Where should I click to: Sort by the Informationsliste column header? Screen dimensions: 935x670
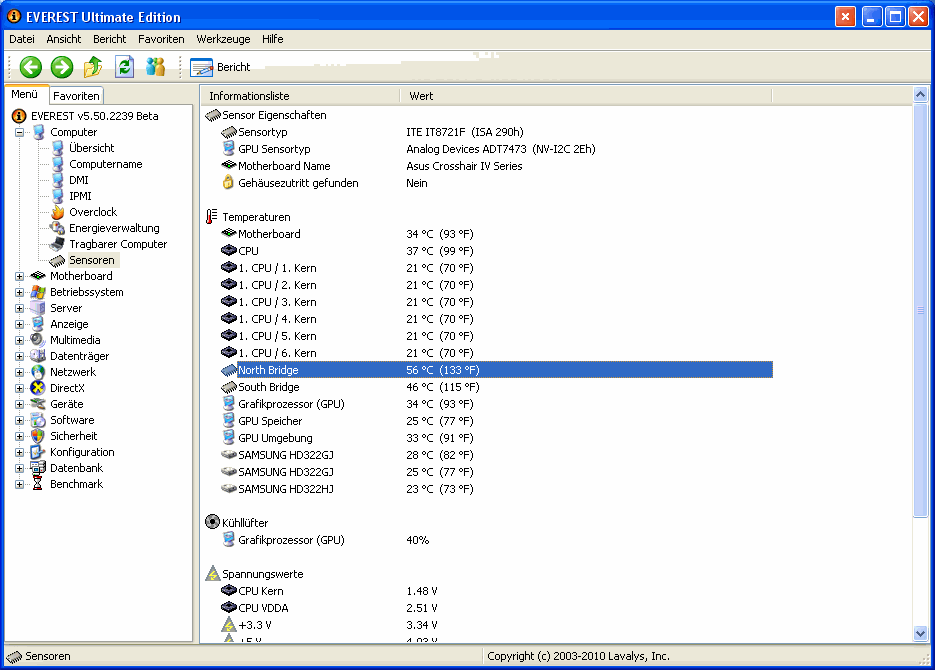(300, 95)
